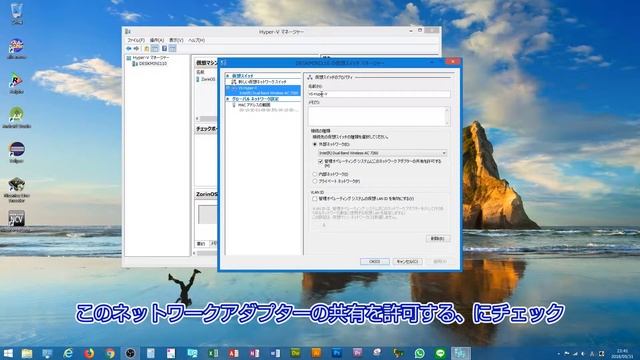Collapse the 仮想スイッチ section expander

(x=228, y=76)
